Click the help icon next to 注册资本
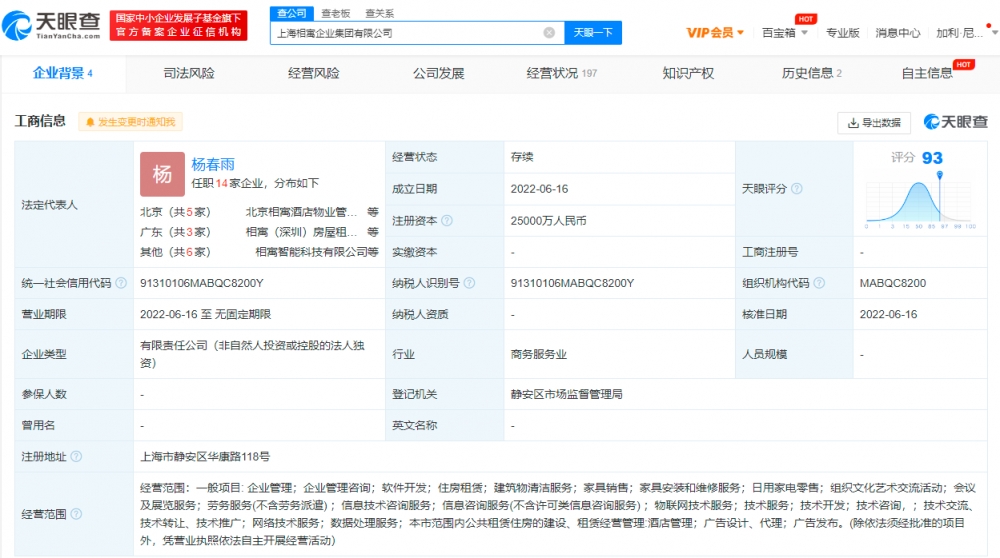 point(447,221)
